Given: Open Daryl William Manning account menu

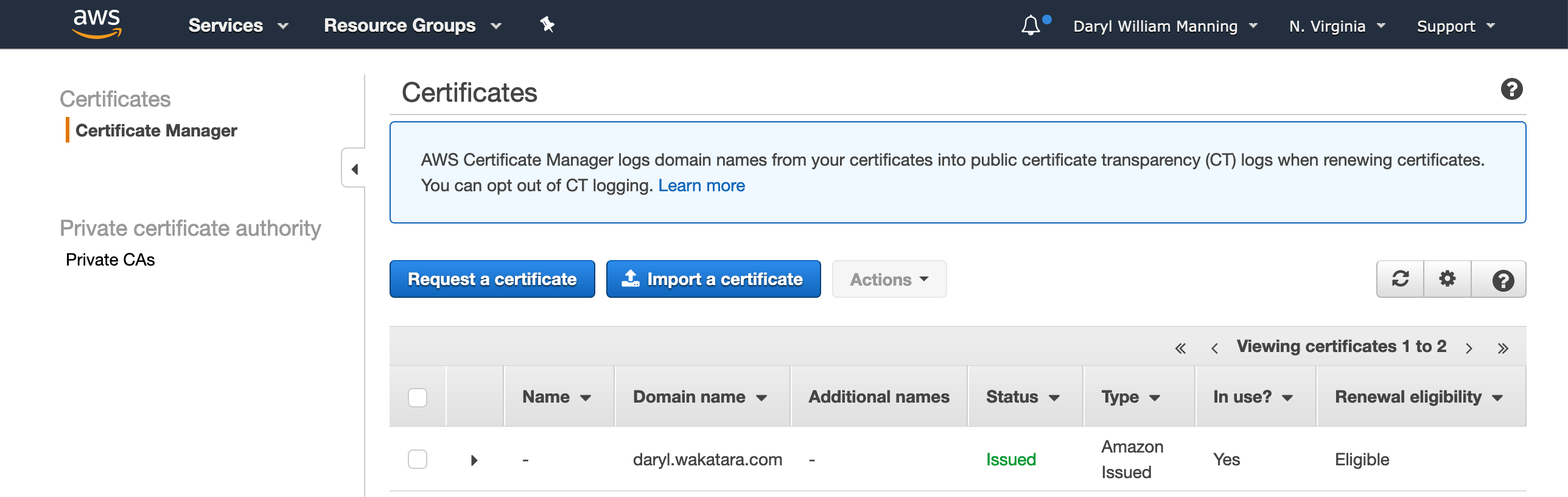Looking at the screenshot, I should pos(1165,26).
